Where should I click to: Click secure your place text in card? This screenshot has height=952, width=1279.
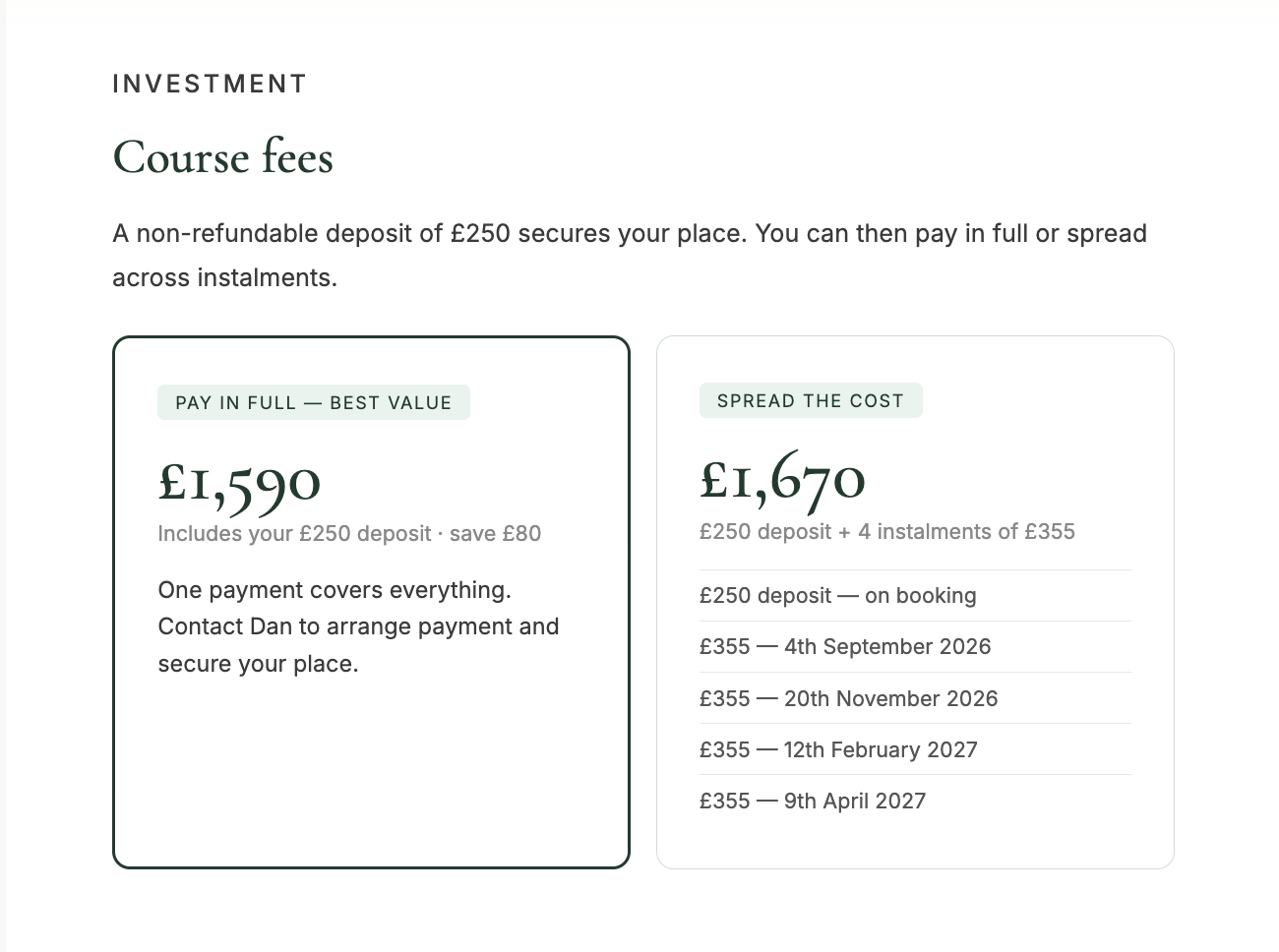click(x=258, y=664)
